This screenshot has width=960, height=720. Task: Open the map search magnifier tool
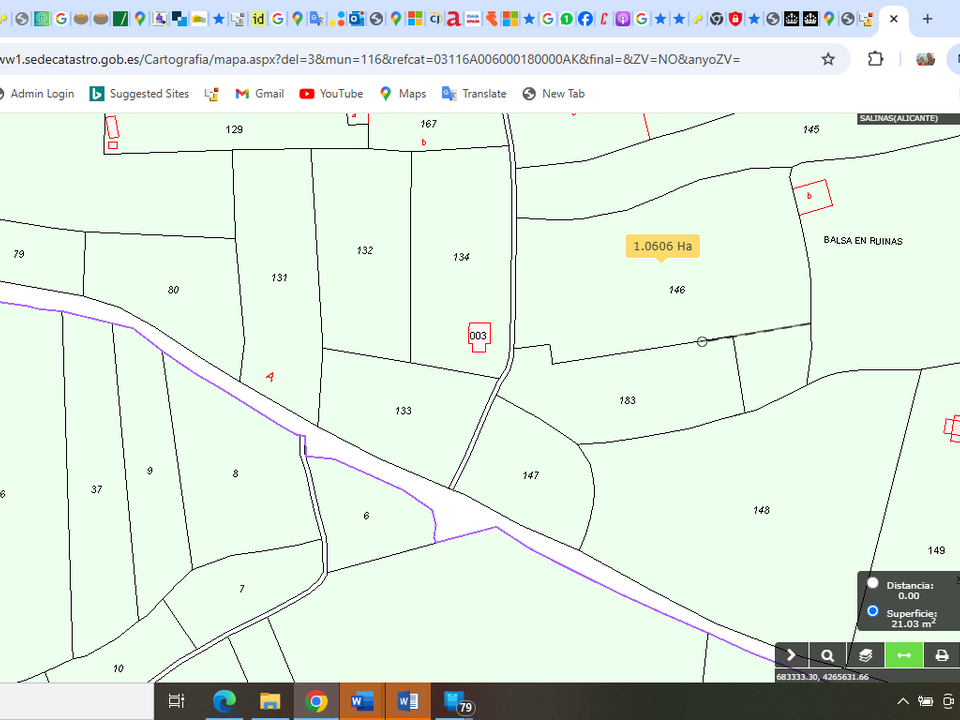pyautogui.click(x=827, y=655)
